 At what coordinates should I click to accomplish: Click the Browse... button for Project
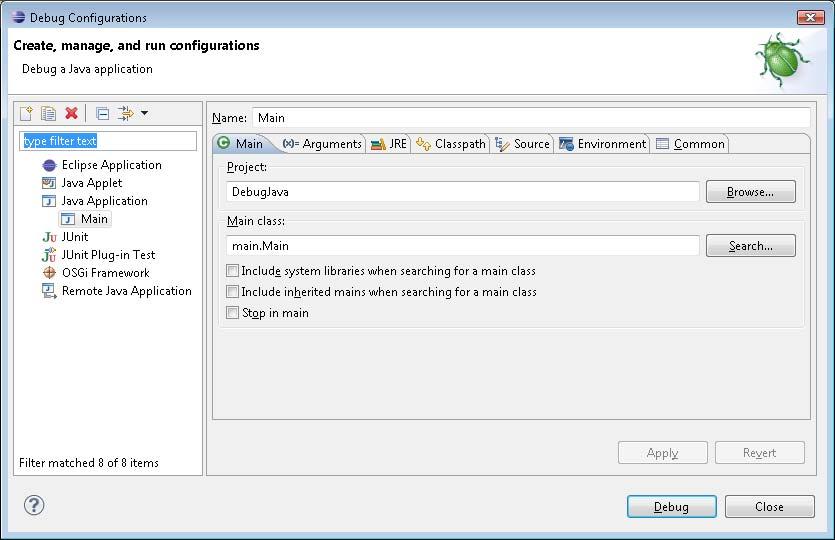[x=751, y=192]
